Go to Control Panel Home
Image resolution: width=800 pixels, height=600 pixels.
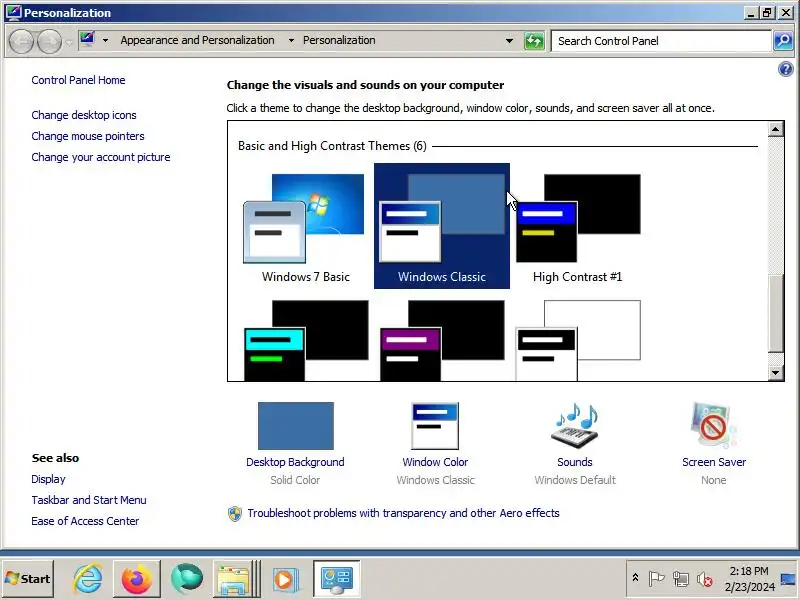tap(78, 80)
